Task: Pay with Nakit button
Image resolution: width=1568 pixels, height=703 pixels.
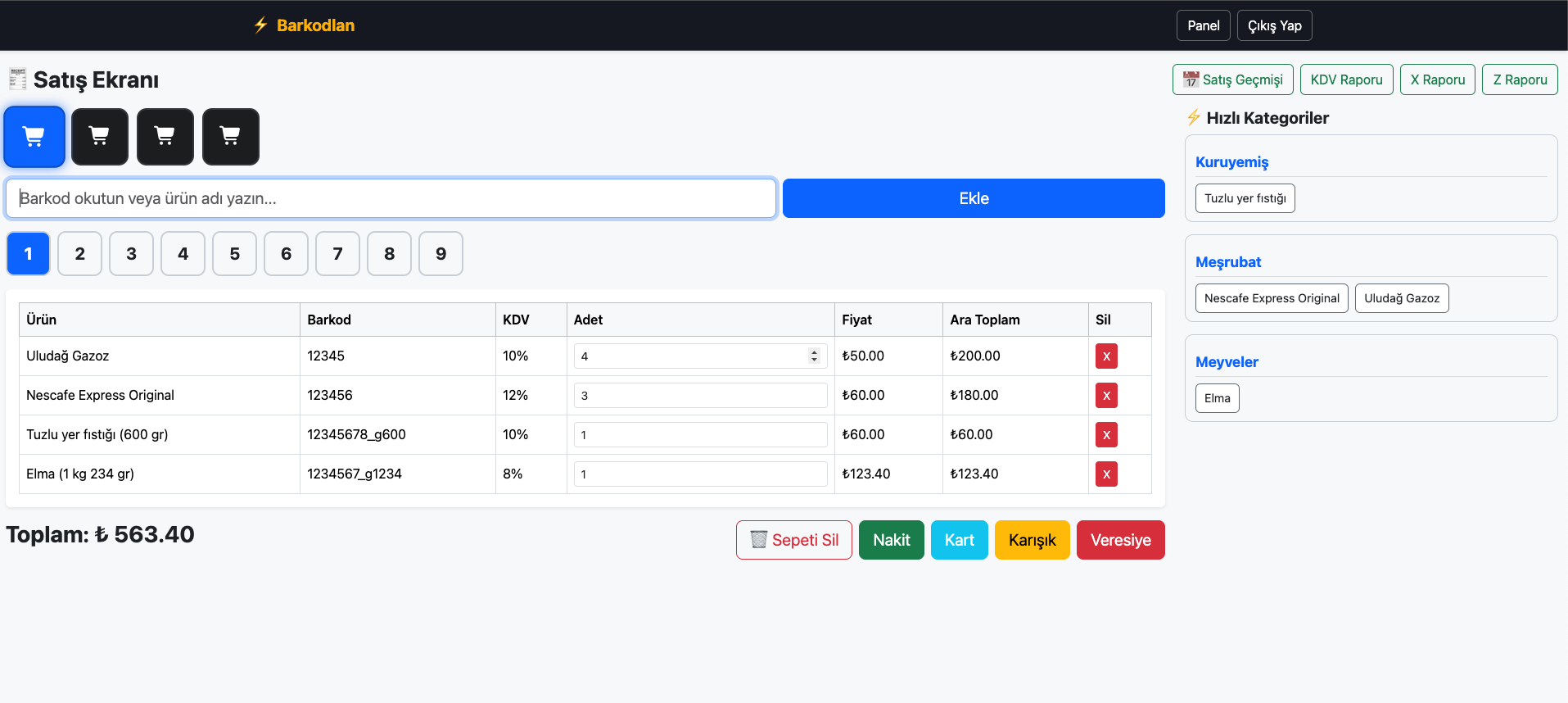Action: [x=891, y=540]
